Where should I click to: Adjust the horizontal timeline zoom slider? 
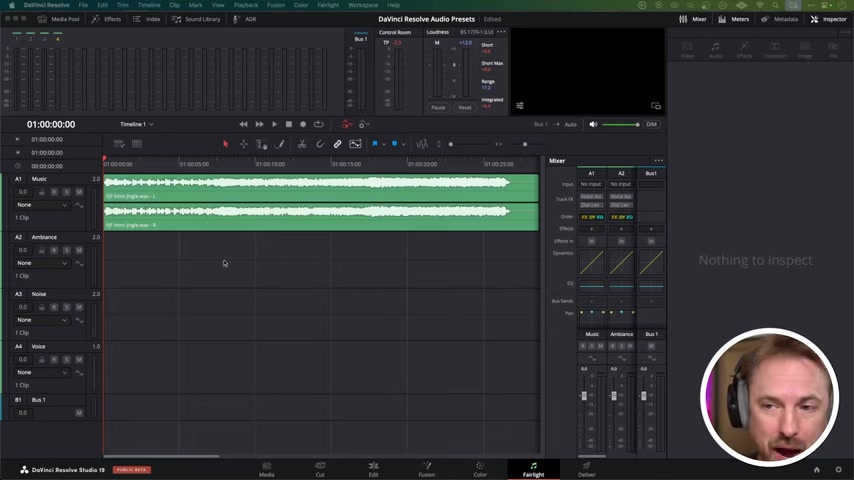(524, 144)
